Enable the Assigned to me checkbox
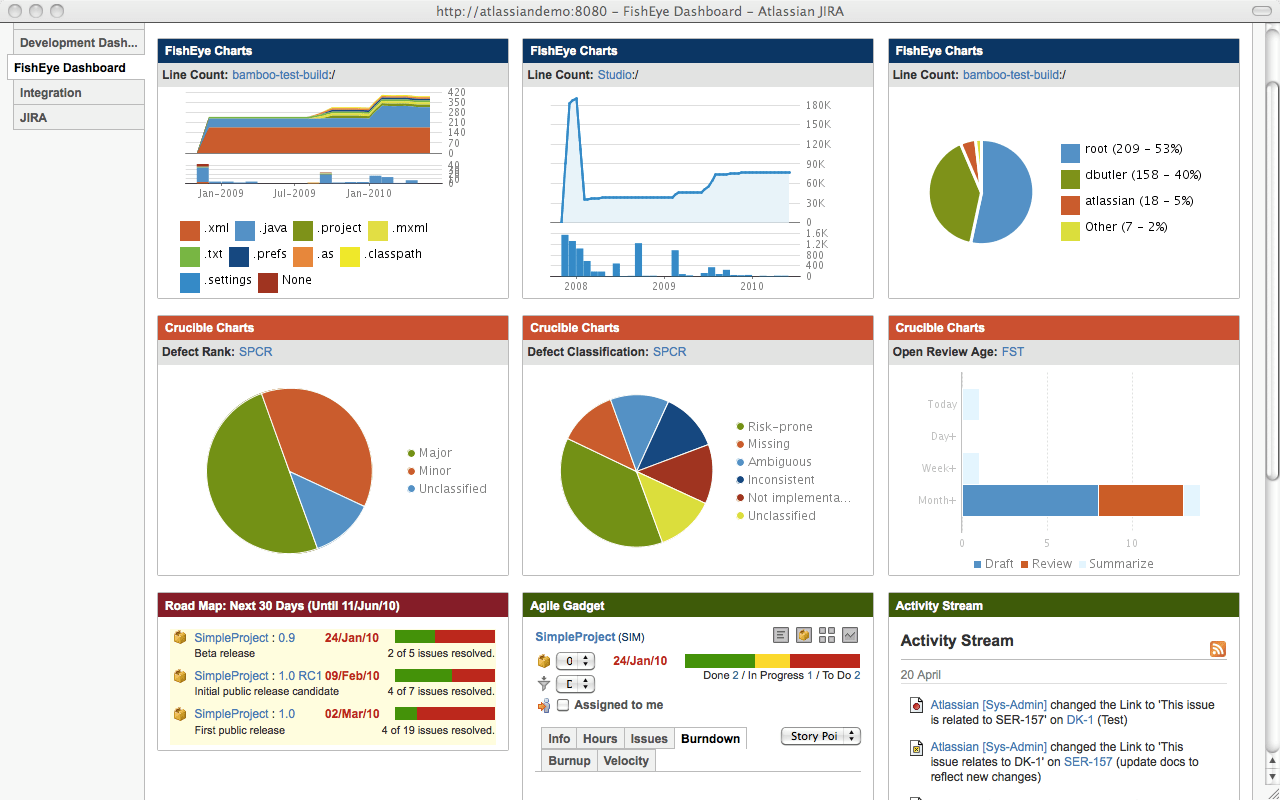 pos(563,705)
